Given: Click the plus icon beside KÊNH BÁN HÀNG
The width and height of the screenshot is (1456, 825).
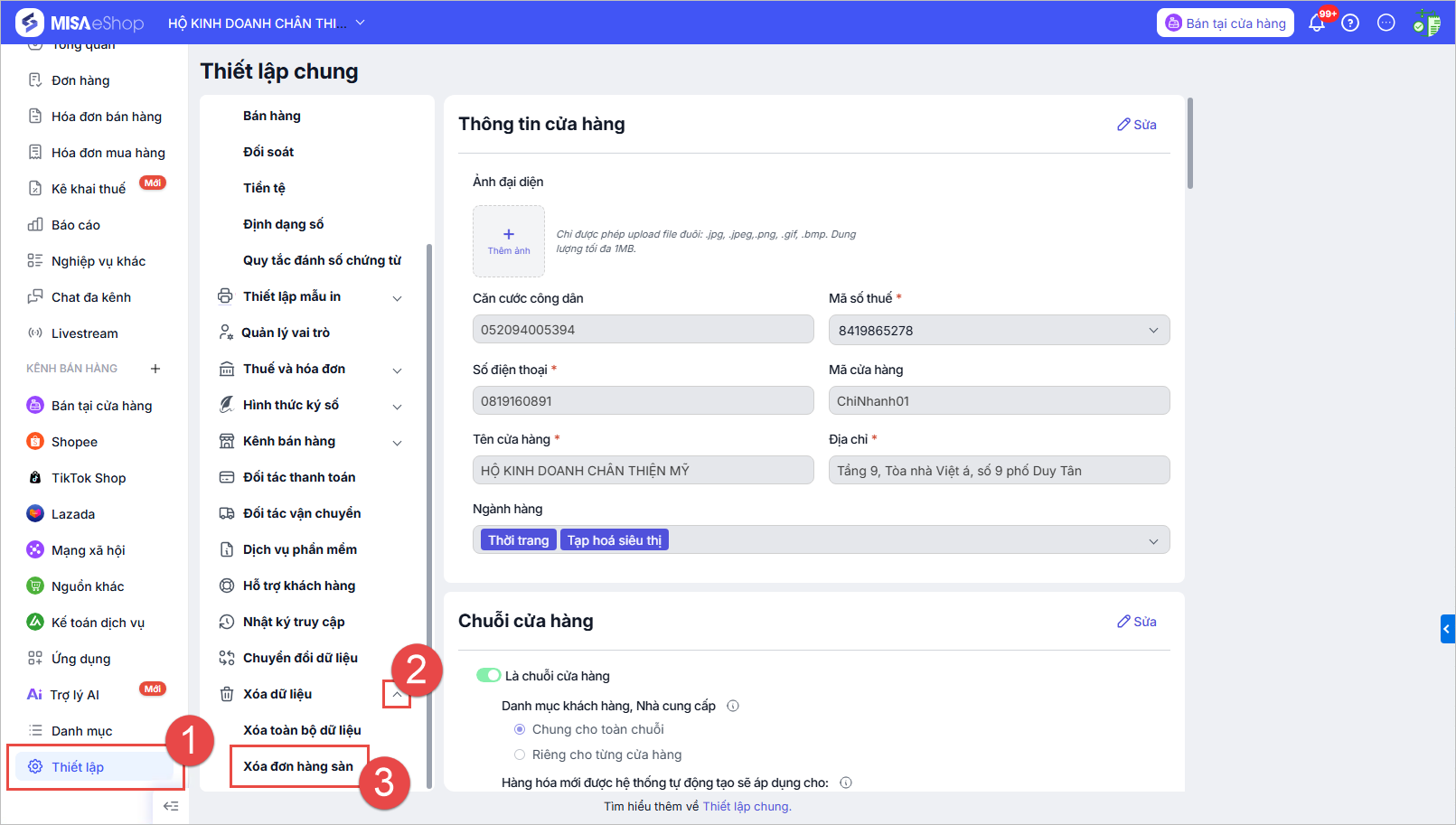Looking at the screenshot, I should tap(155, 369).
